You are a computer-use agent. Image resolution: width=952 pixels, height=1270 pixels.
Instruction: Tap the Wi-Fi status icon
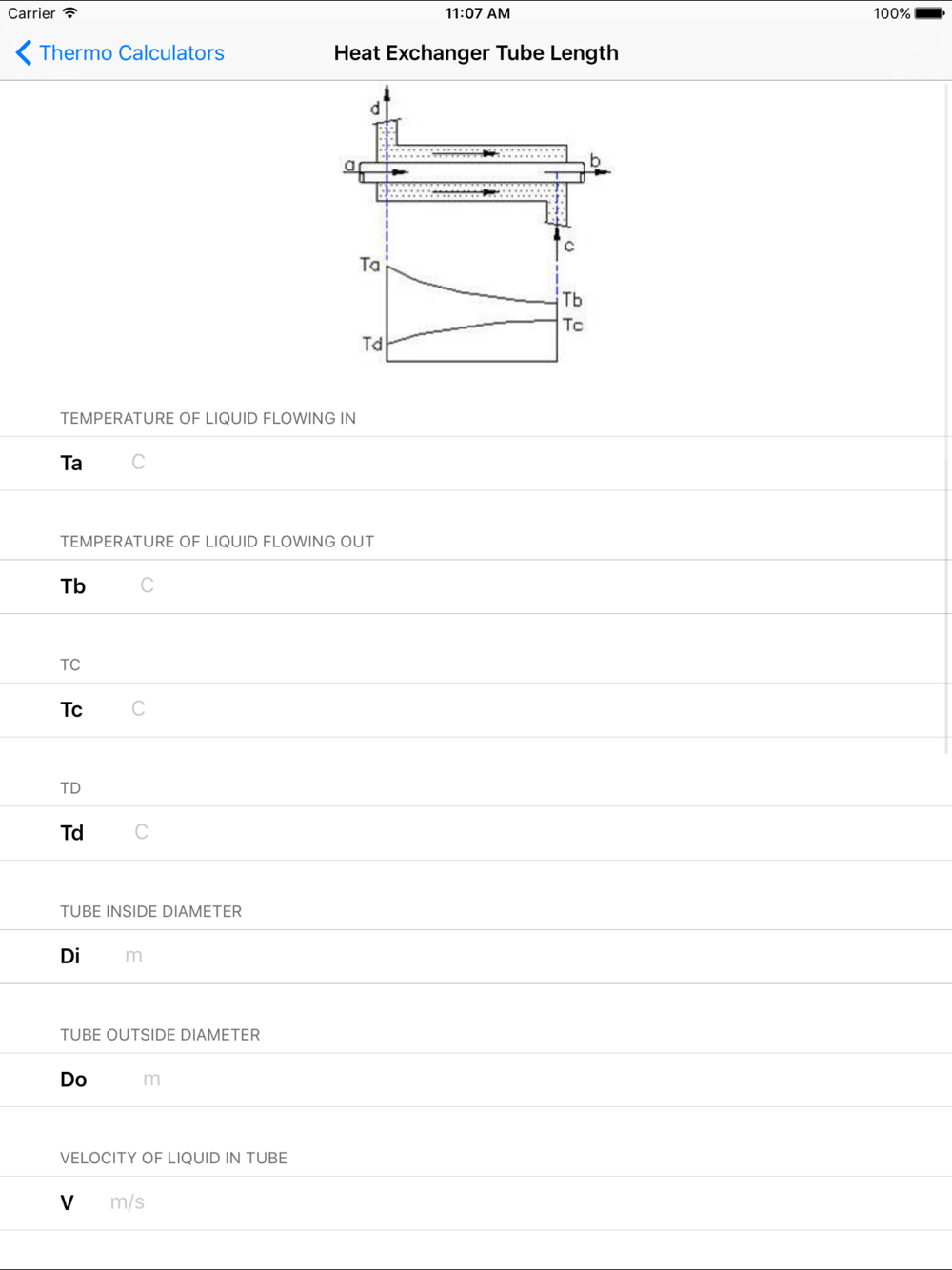[70, 13]
